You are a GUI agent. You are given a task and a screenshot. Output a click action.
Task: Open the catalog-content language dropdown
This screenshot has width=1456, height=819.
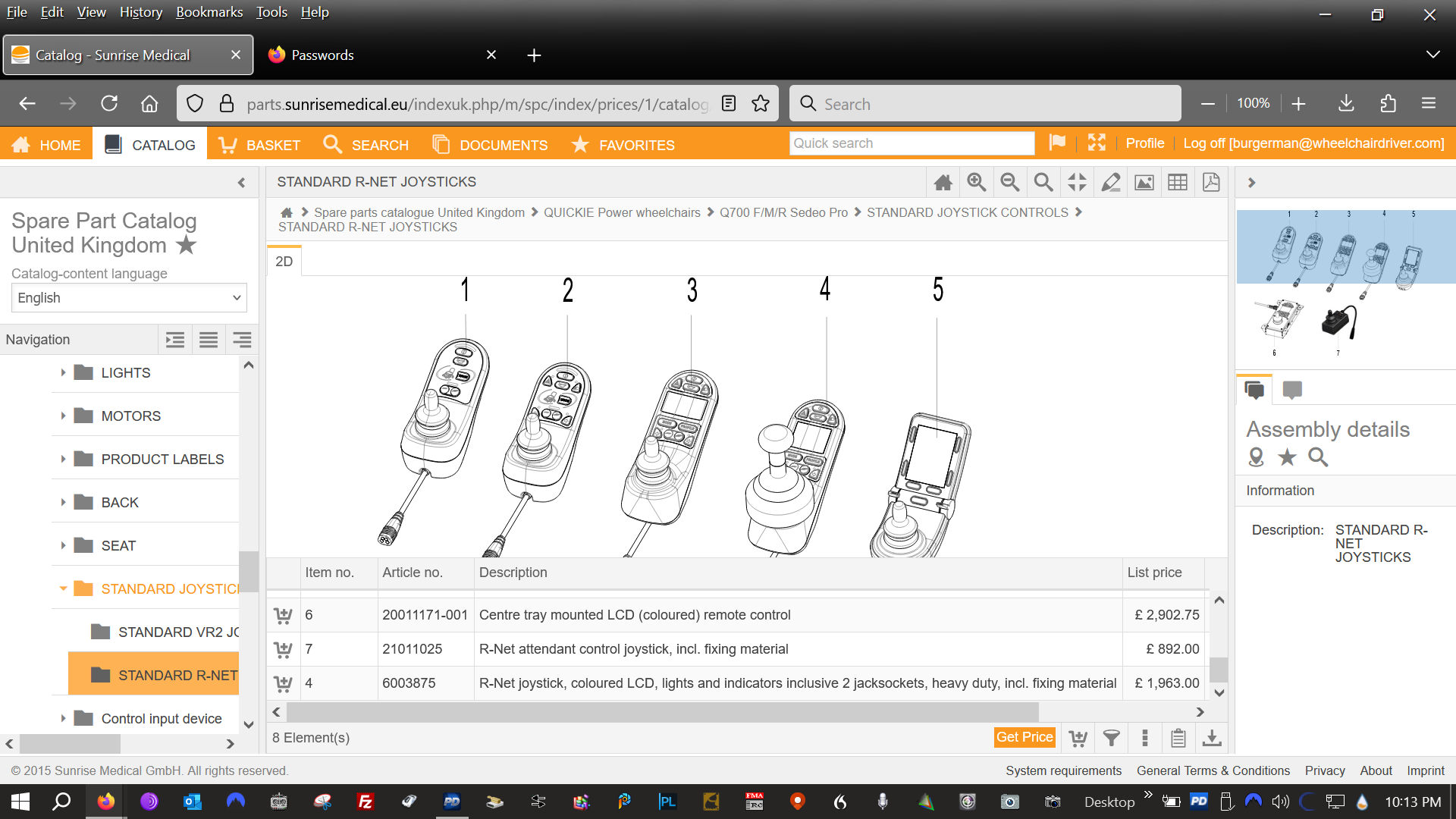pos(129,298)
